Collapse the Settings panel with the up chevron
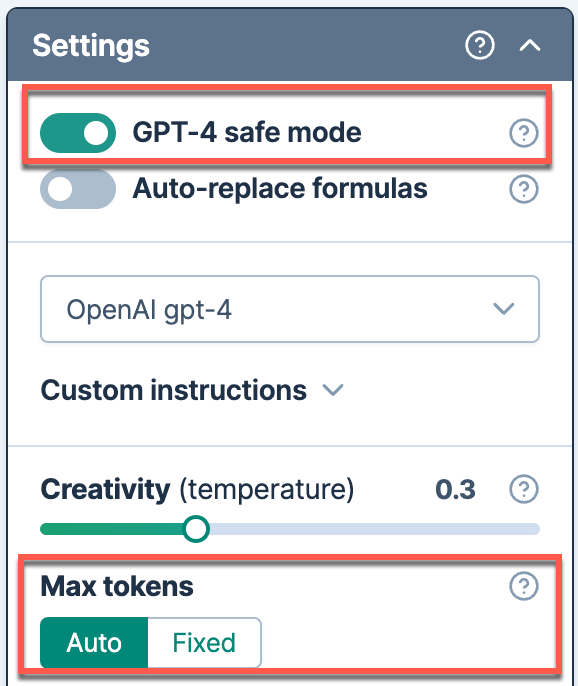Screen dimensions: 578x686 click(529, 45)
